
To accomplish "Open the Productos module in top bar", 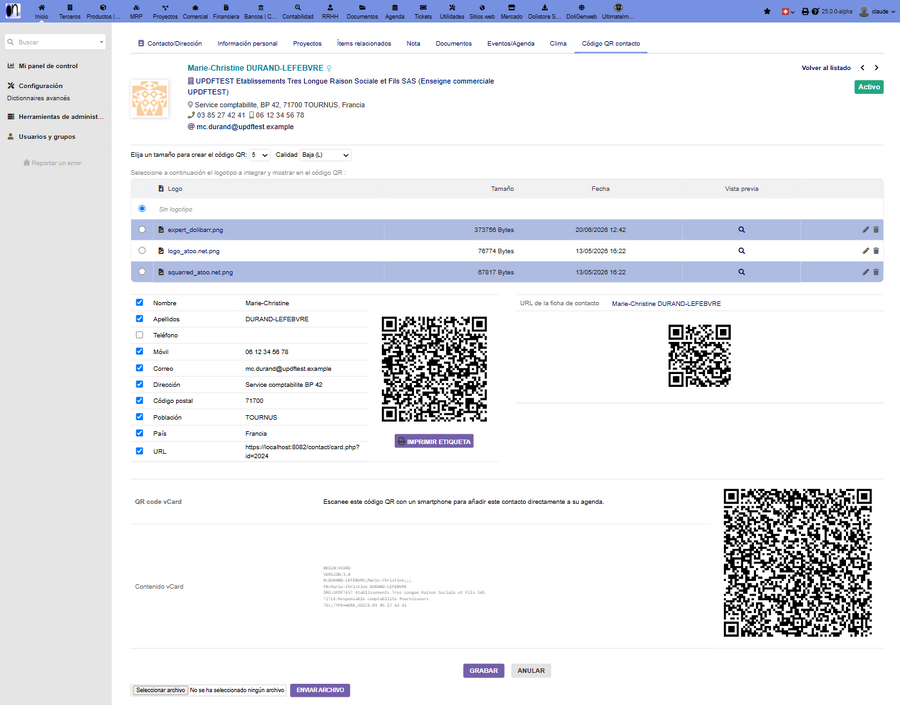I will pos(103,8).
